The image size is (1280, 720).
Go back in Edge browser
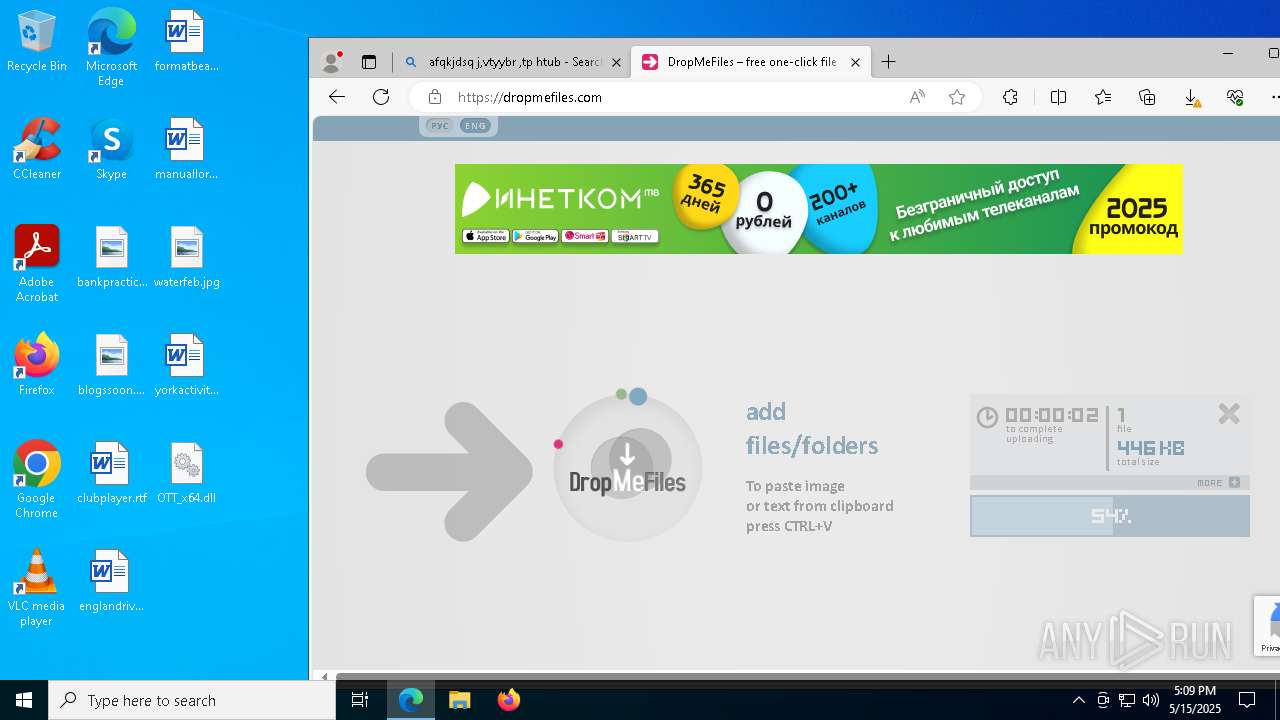click(x=337, y=97)
